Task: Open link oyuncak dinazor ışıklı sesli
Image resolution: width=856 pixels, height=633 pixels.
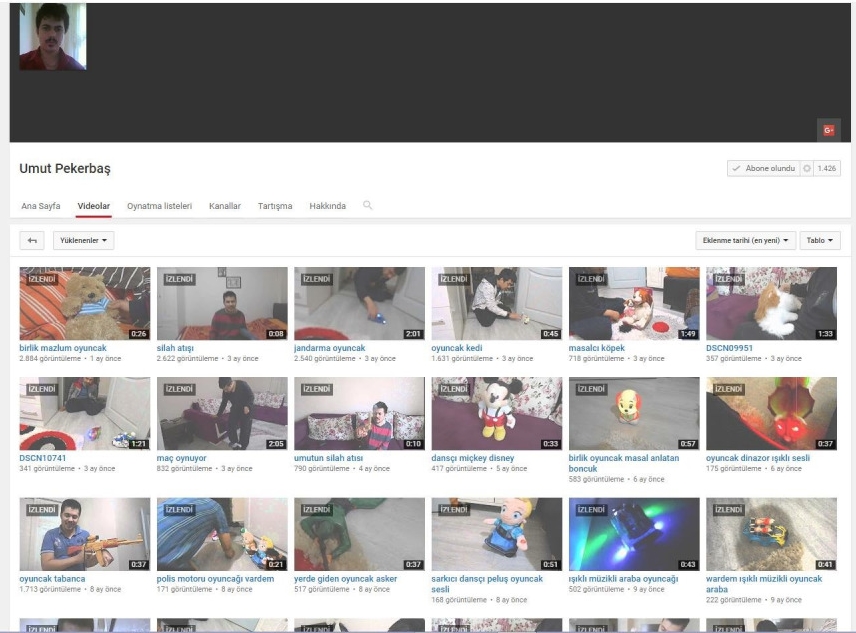Action: click(758, 458)
